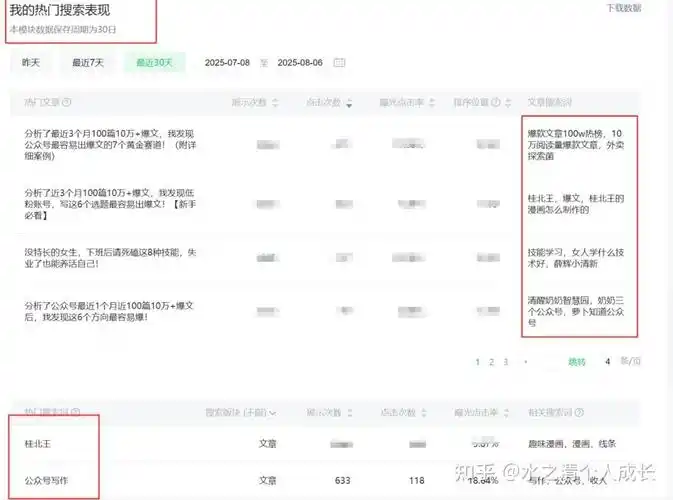This screenshot has height=500, width=673.
Task: Open article about 7个黄金赛道
Action: (x=110, y=145)
